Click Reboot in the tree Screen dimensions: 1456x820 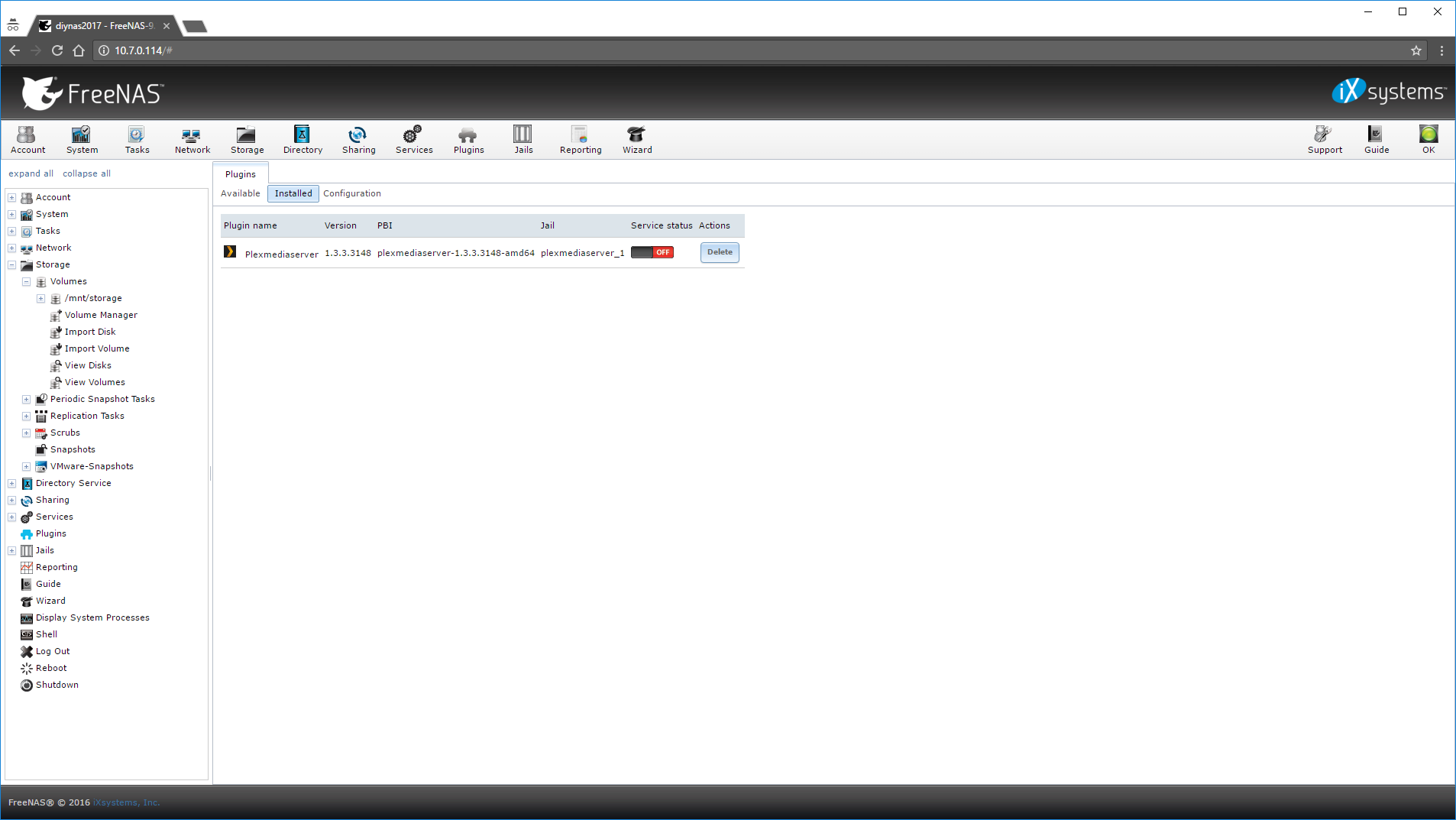click(x=51, y=668)
